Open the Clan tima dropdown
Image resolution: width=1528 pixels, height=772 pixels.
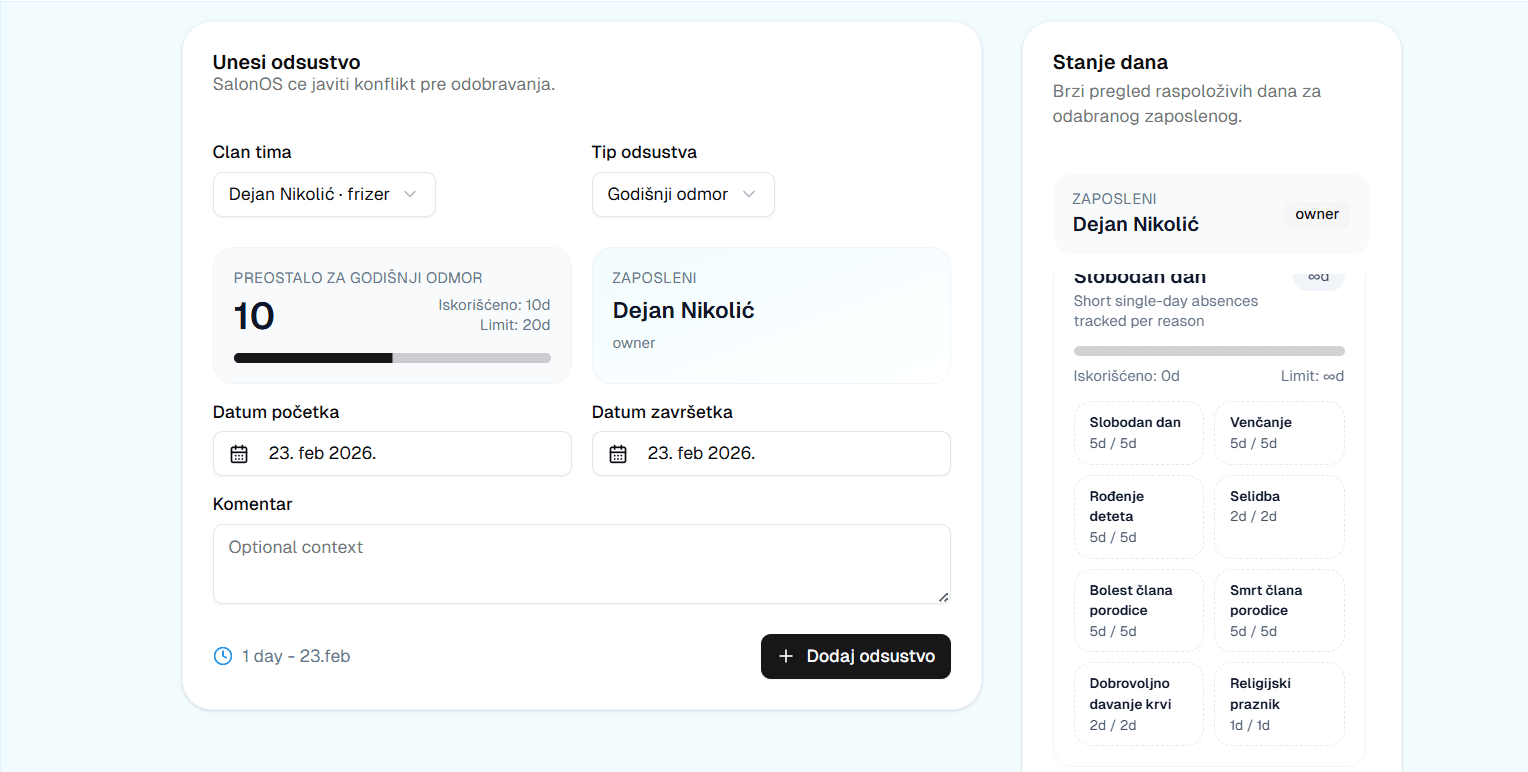(324, 194)
